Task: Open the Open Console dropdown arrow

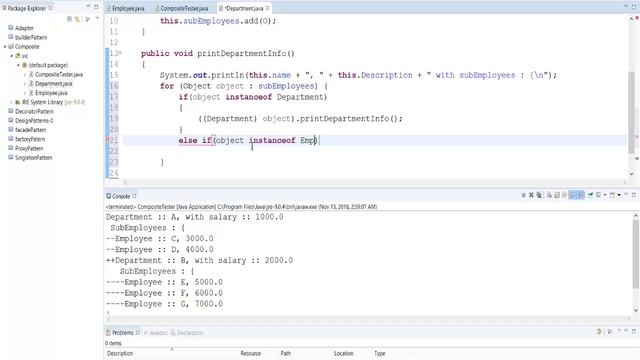Action: point(619,195)
